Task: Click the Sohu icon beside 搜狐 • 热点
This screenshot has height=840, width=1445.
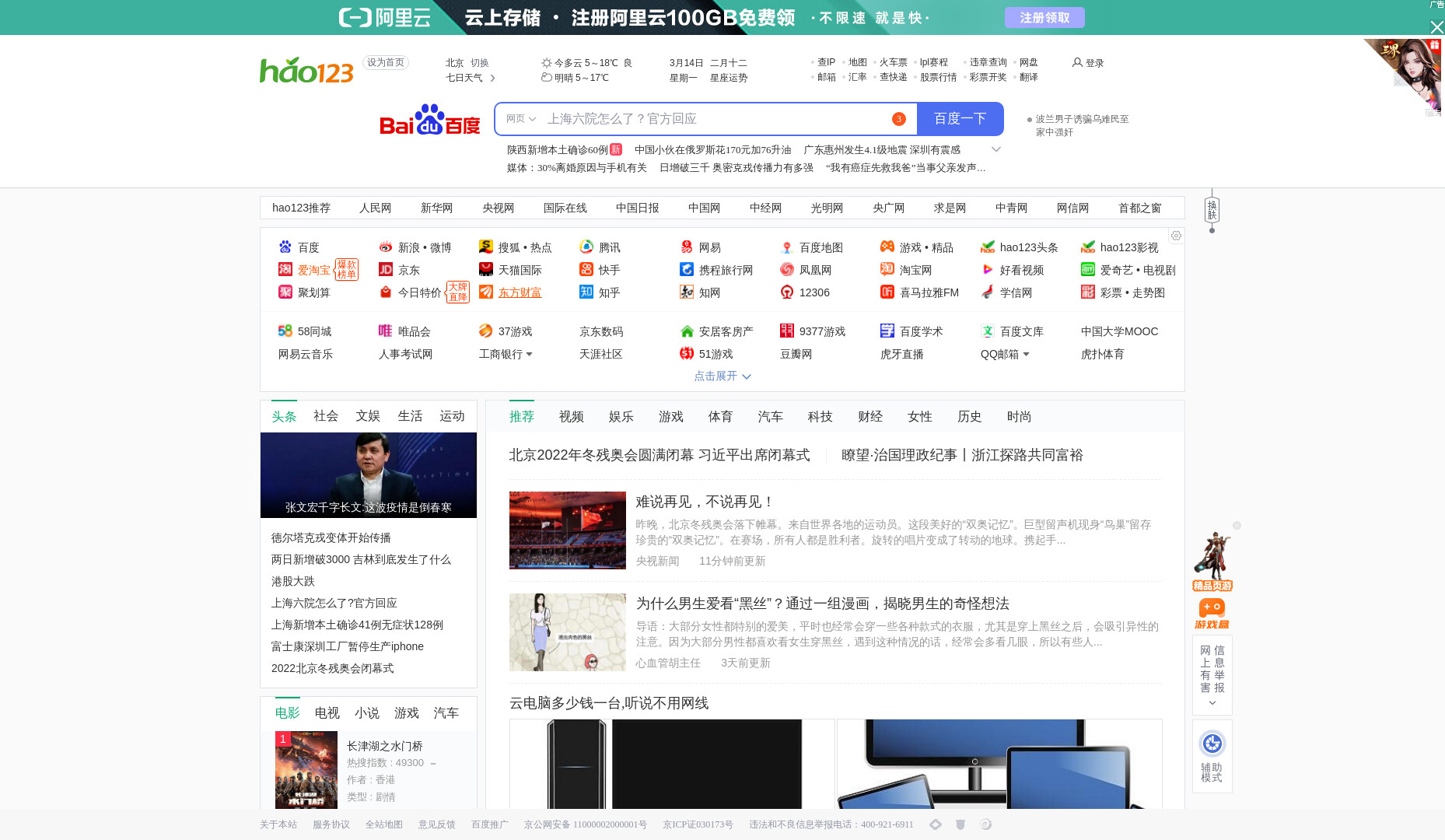Action: point(486,247)
